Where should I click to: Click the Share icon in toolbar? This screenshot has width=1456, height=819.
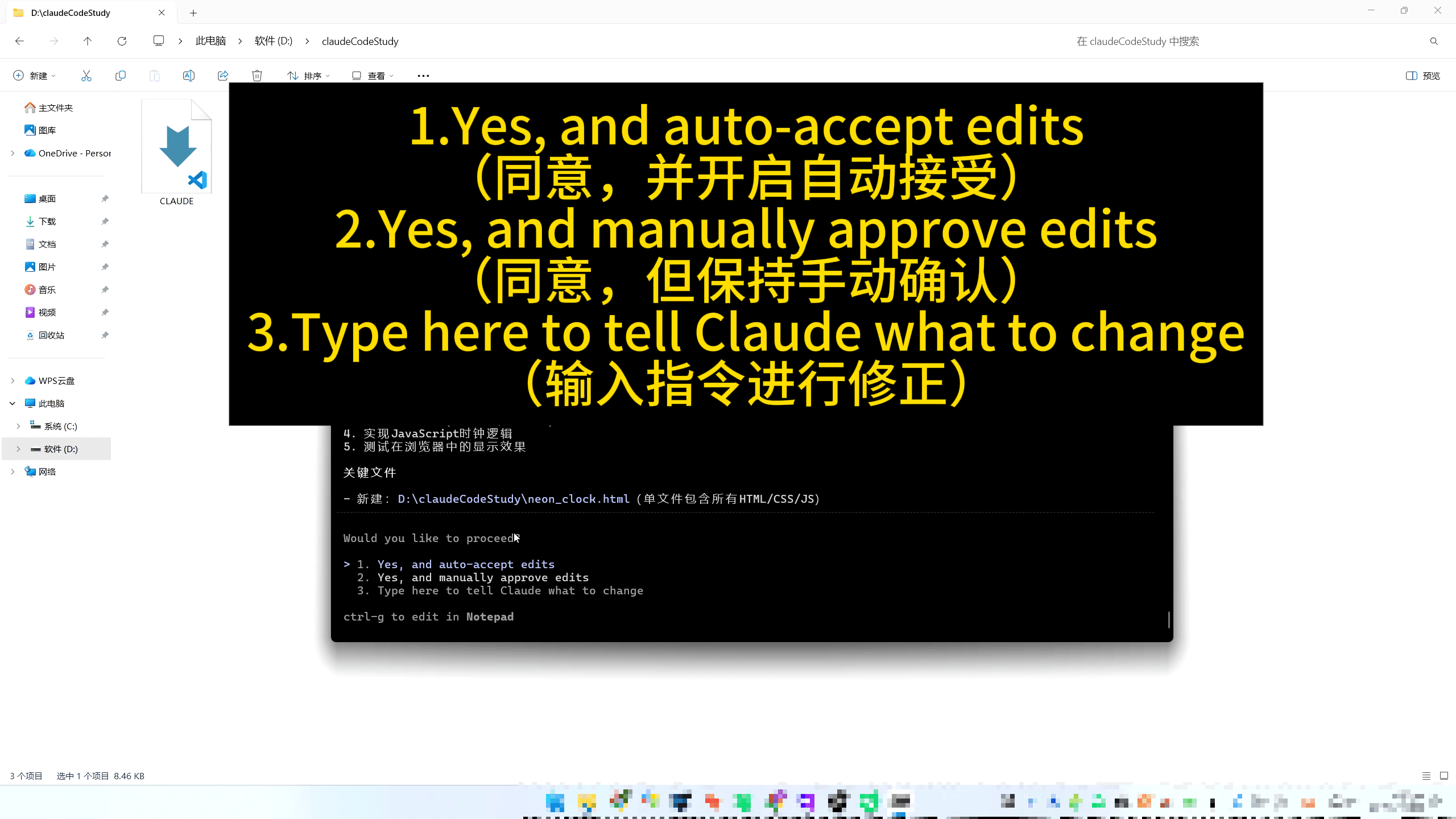click(x=223, y=76)
